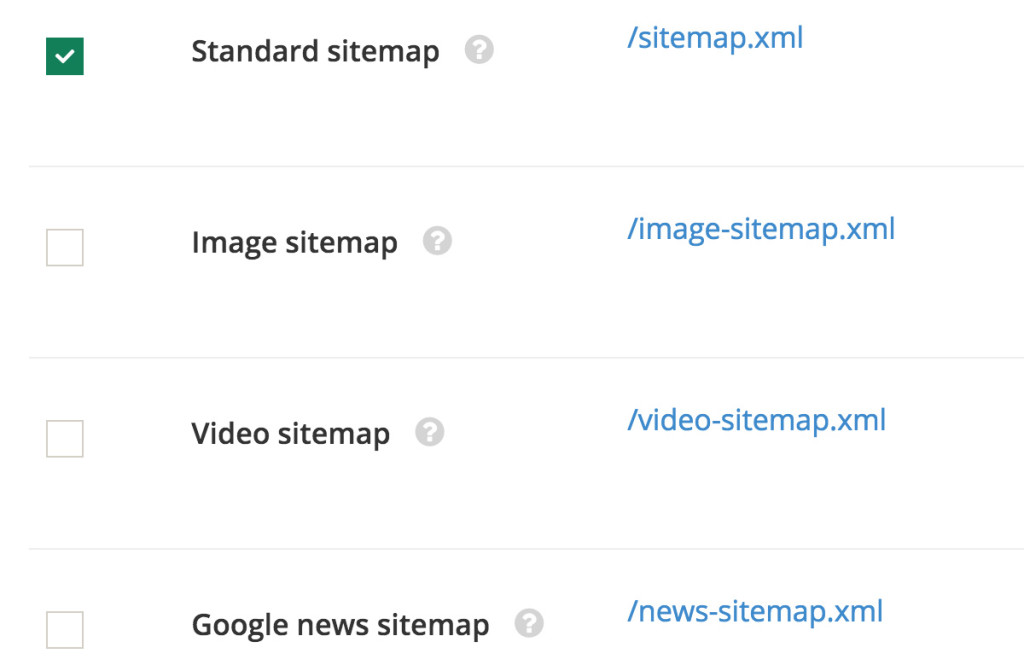Open help for Standard sitemap

click(479, 50)
